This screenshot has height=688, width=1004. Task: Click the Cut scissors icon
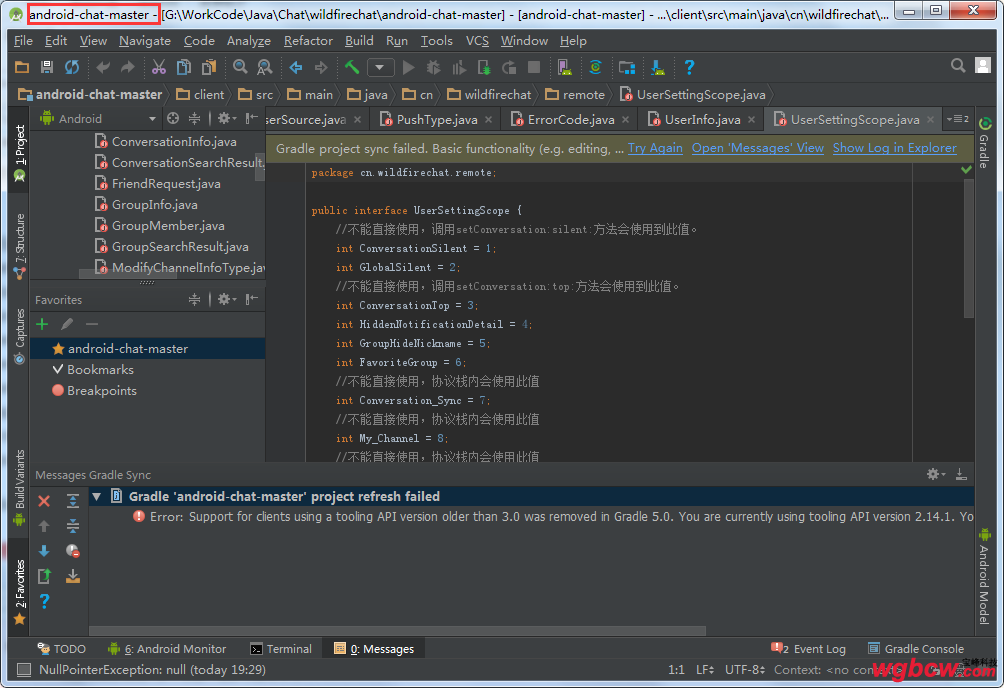(158, 67)
